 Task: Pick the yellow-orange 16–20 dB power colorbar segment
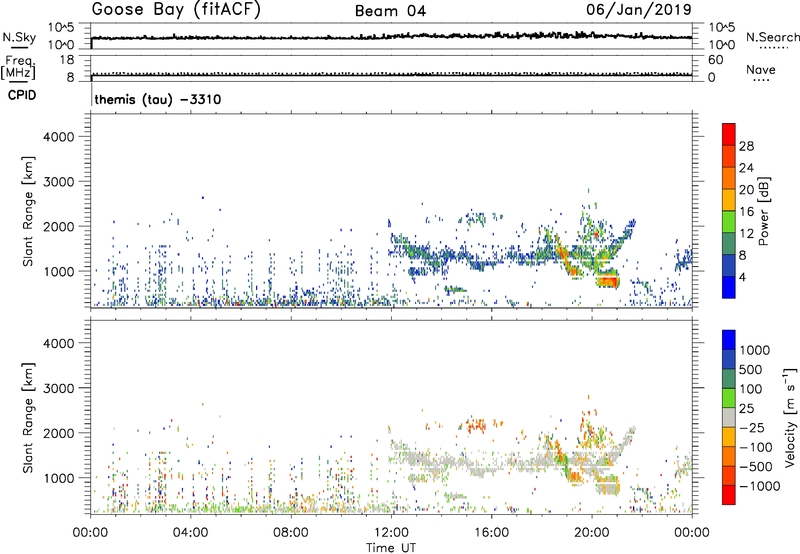tap(729, 200)
